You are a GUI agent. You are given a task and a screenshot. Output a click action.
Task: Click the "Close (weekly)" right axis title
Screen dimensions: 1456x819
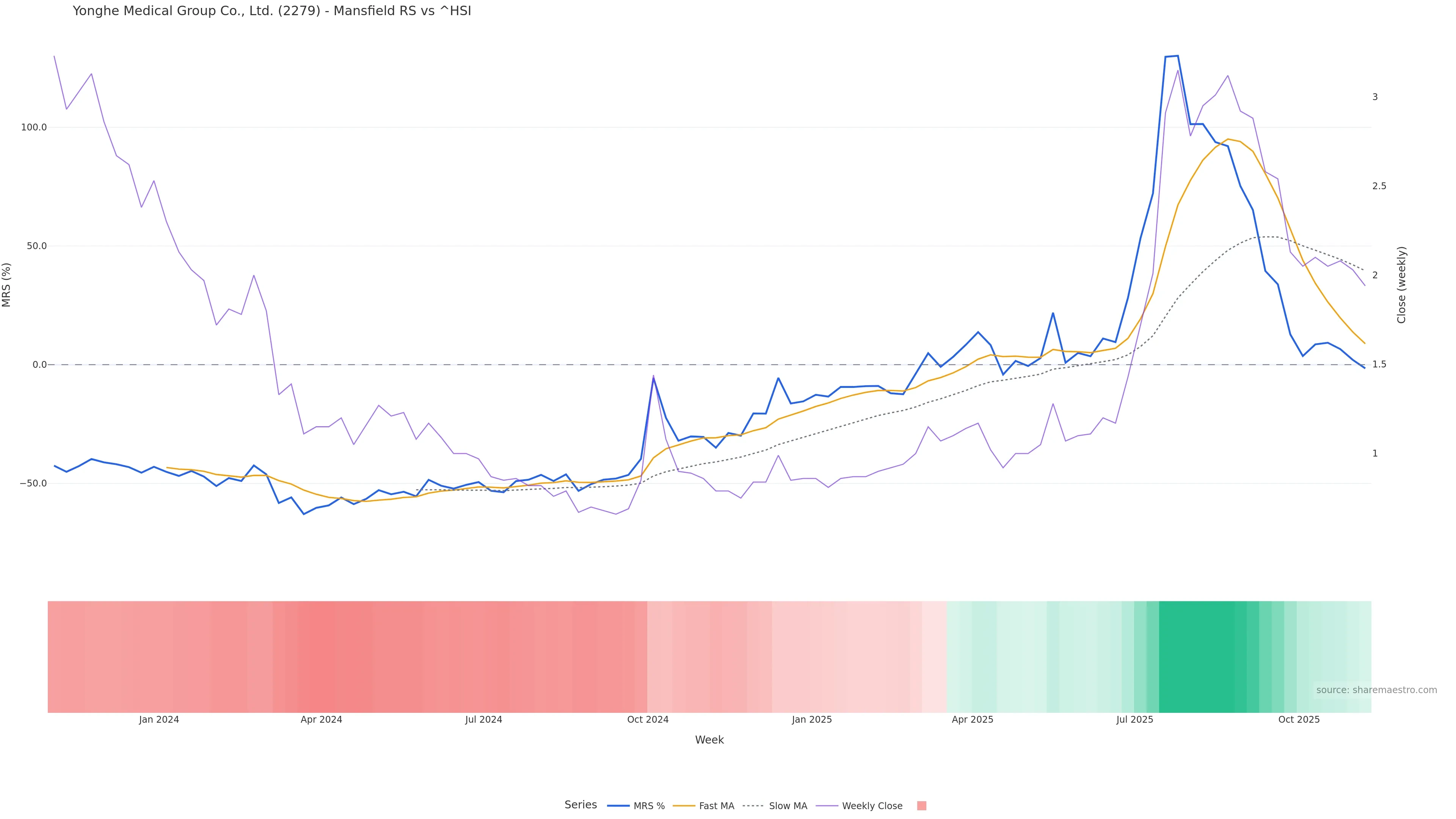point(1401,285)
